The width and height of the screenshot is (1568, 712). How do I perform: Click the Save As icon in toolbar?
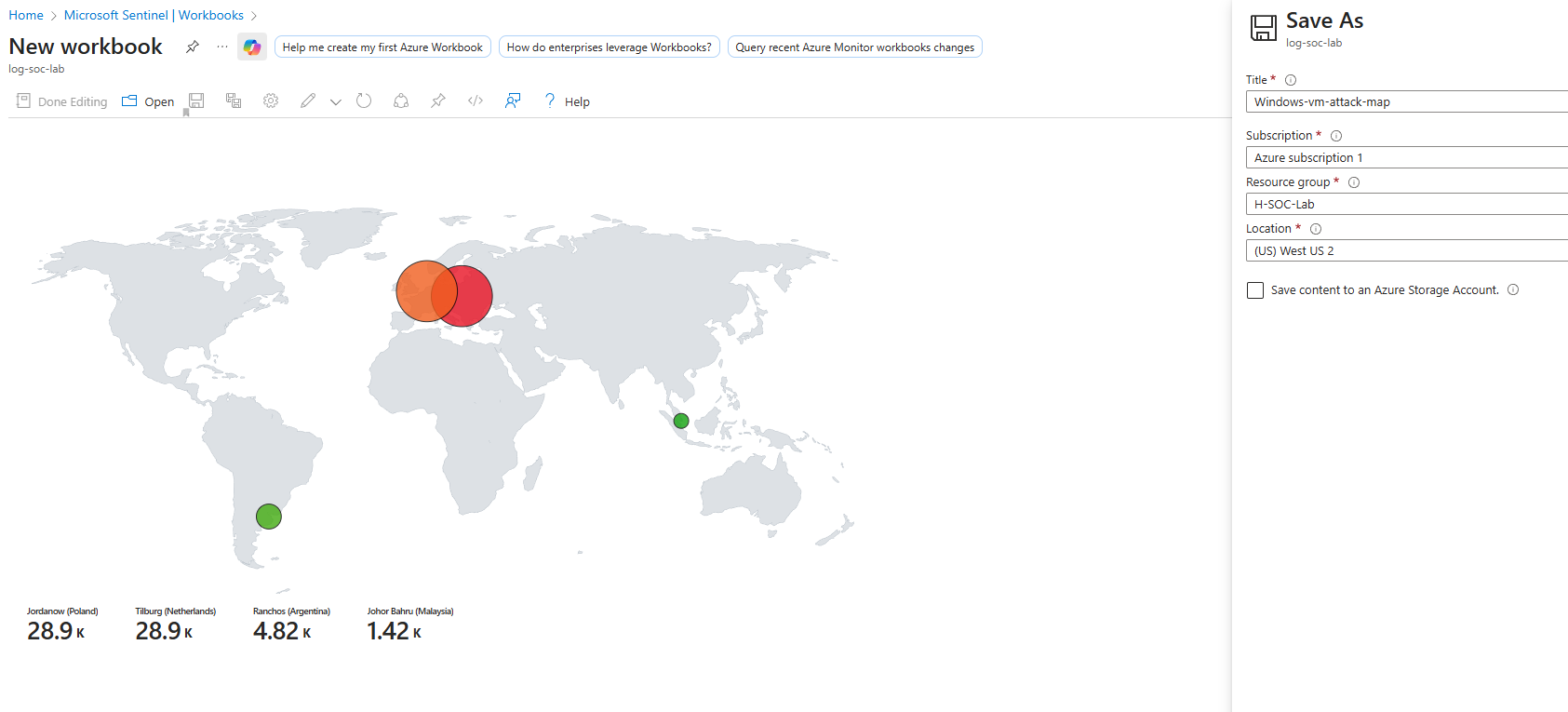[234, 101]
